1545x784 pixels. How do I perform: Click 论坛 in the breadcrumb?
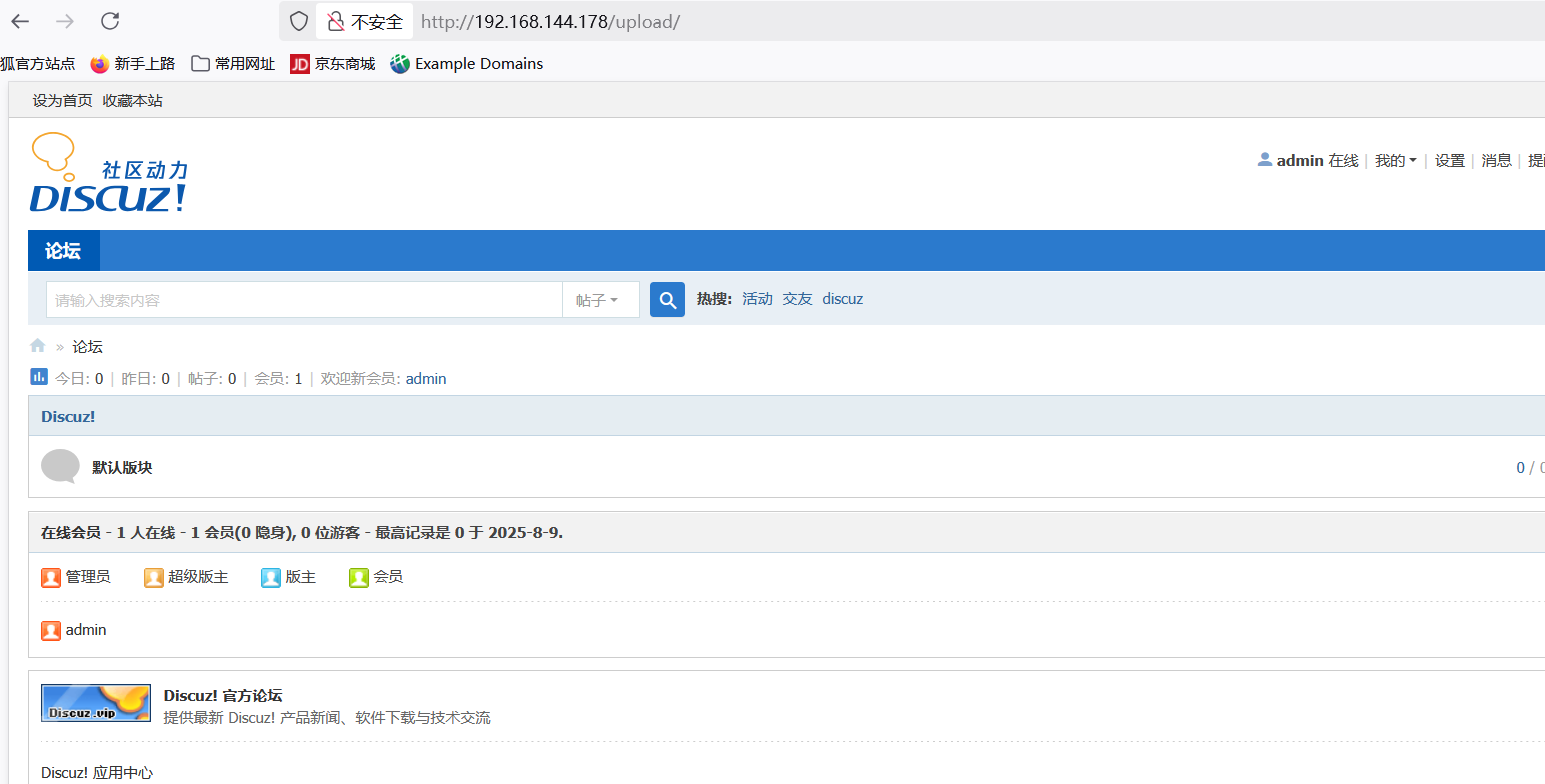point(87,347)
